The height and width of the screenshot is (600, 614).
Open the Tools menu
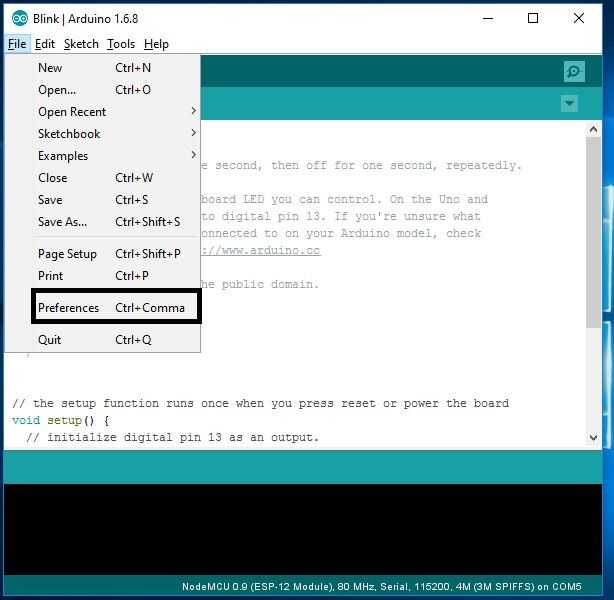pos(121,44)
